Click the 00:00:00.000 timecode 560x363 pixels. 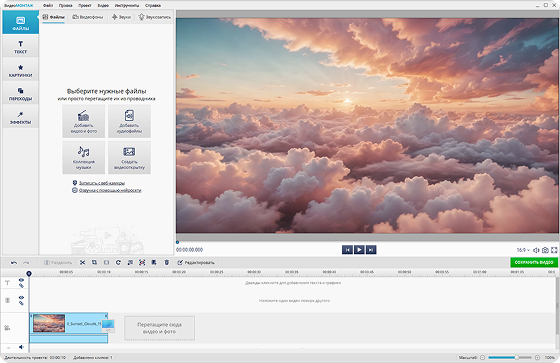pyautogui.click(x=189, y=250)
